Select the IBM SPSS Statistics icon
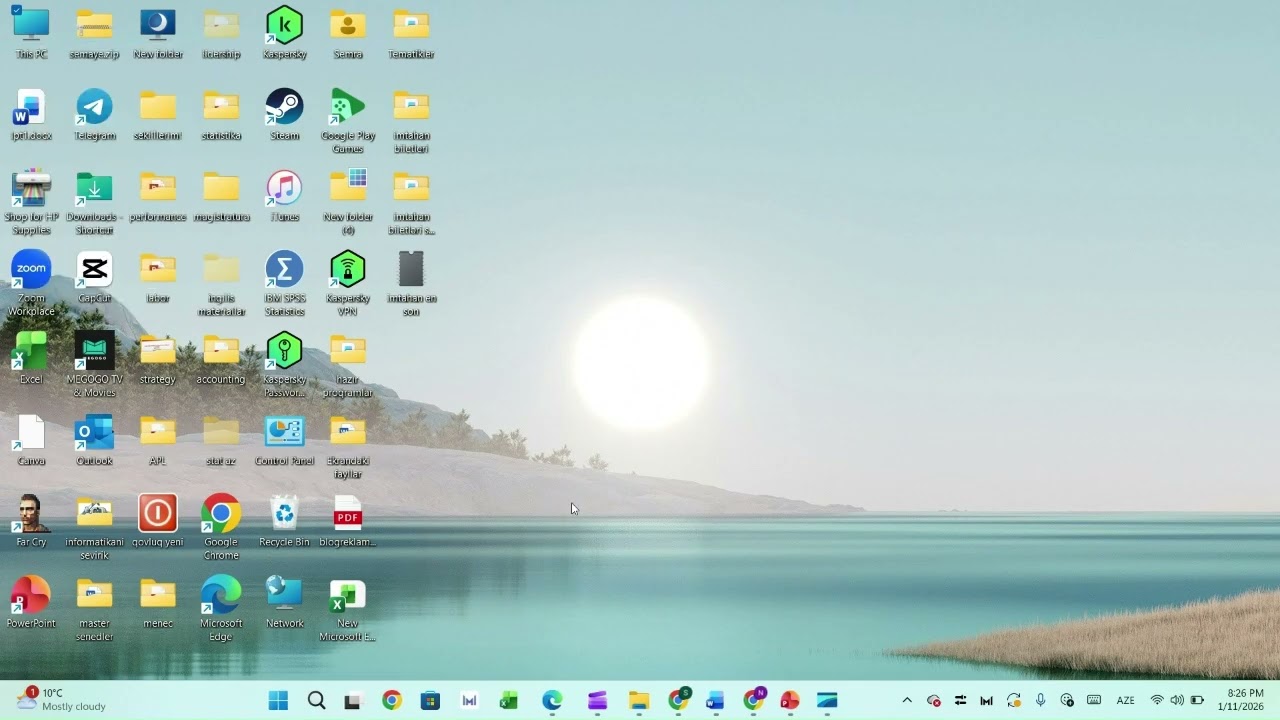 pyautogui.click(x=284, y=283)
